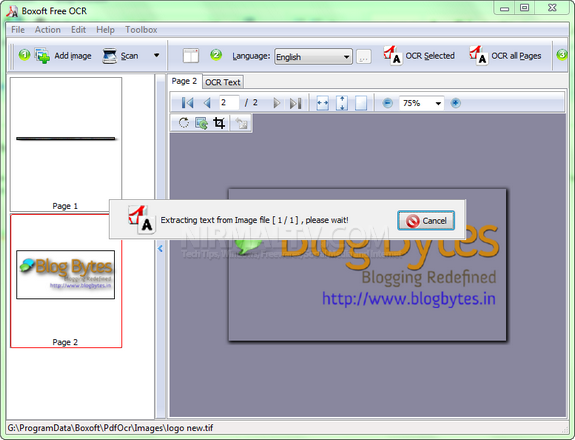Click the Add image icon
This screenshot has width=575, height=440.
coord(42,56)
